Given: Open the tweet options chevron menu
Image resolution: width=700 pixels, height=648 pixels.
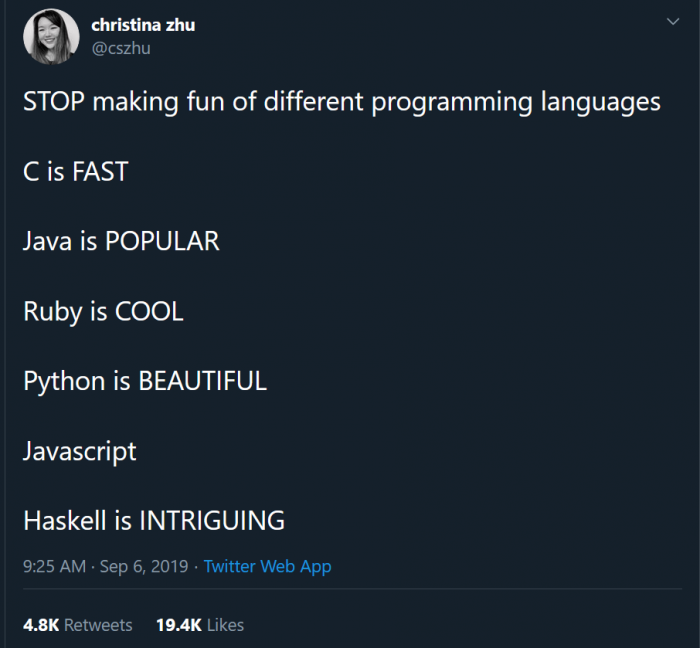Looking at the screenshot, I should point(672,21).
